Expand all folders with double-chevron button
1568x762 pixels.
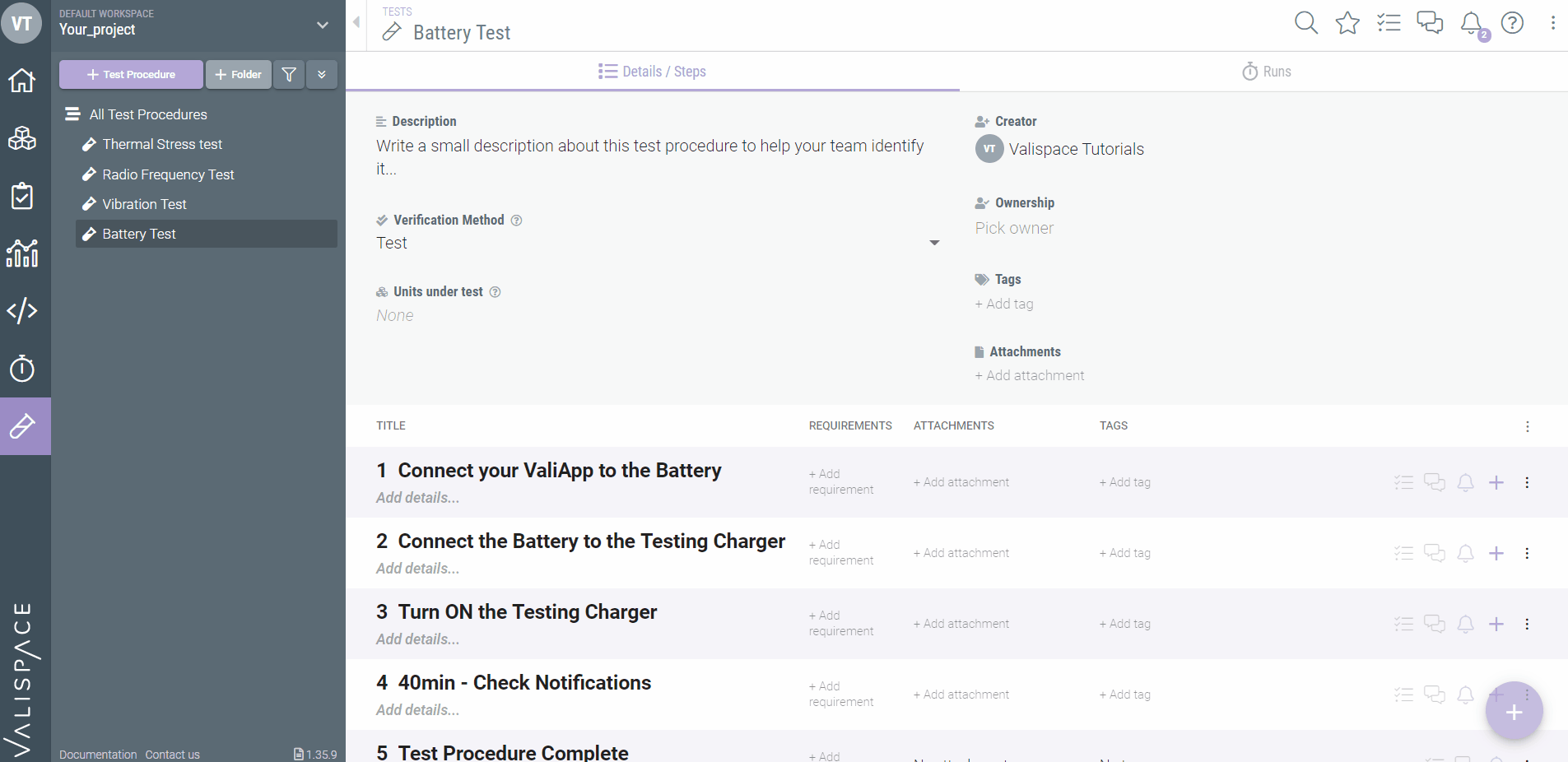click(322, 74)
